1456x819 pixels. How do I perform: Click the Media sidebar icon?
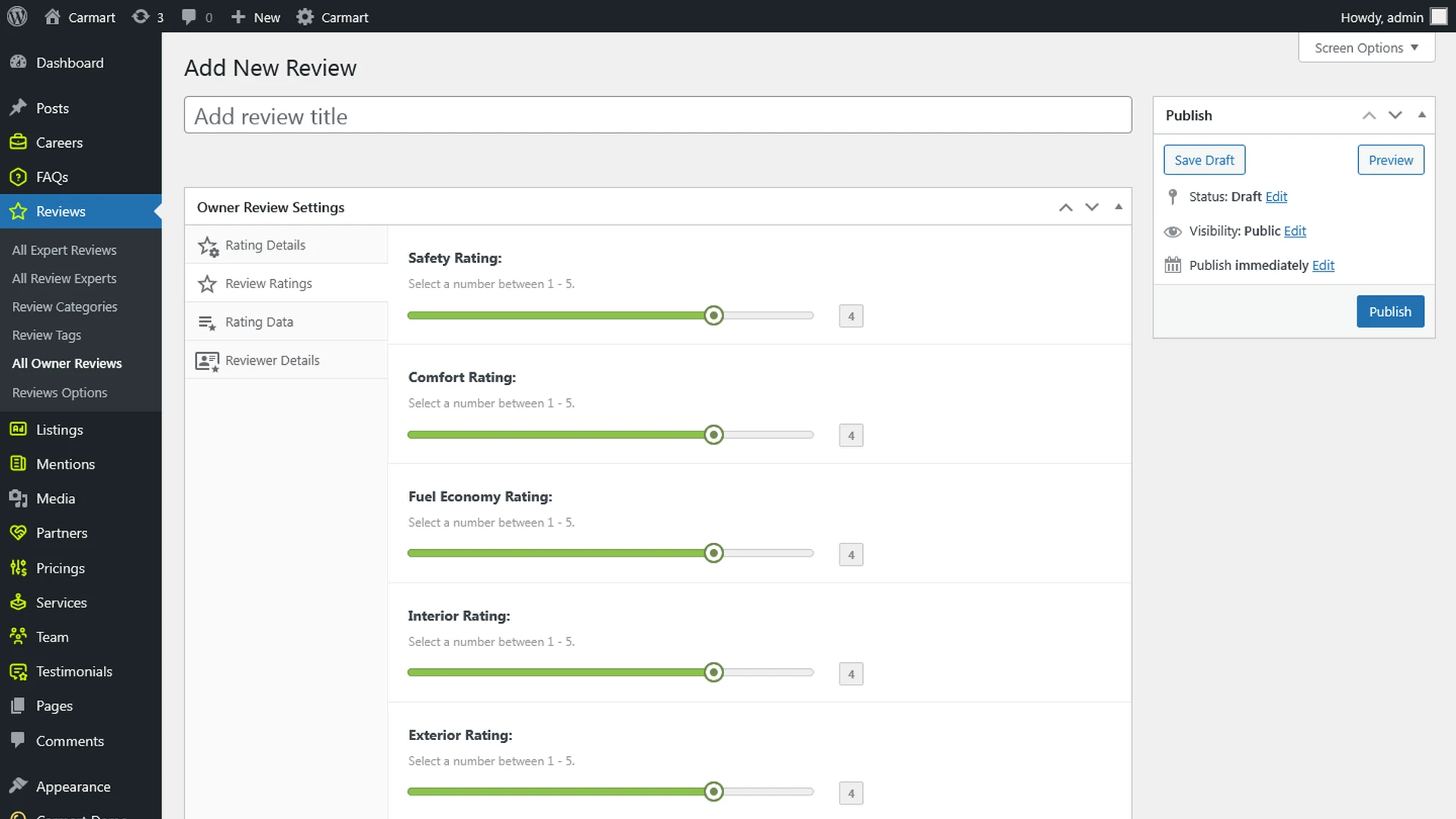pyautogui.click(x=18, y=498)
